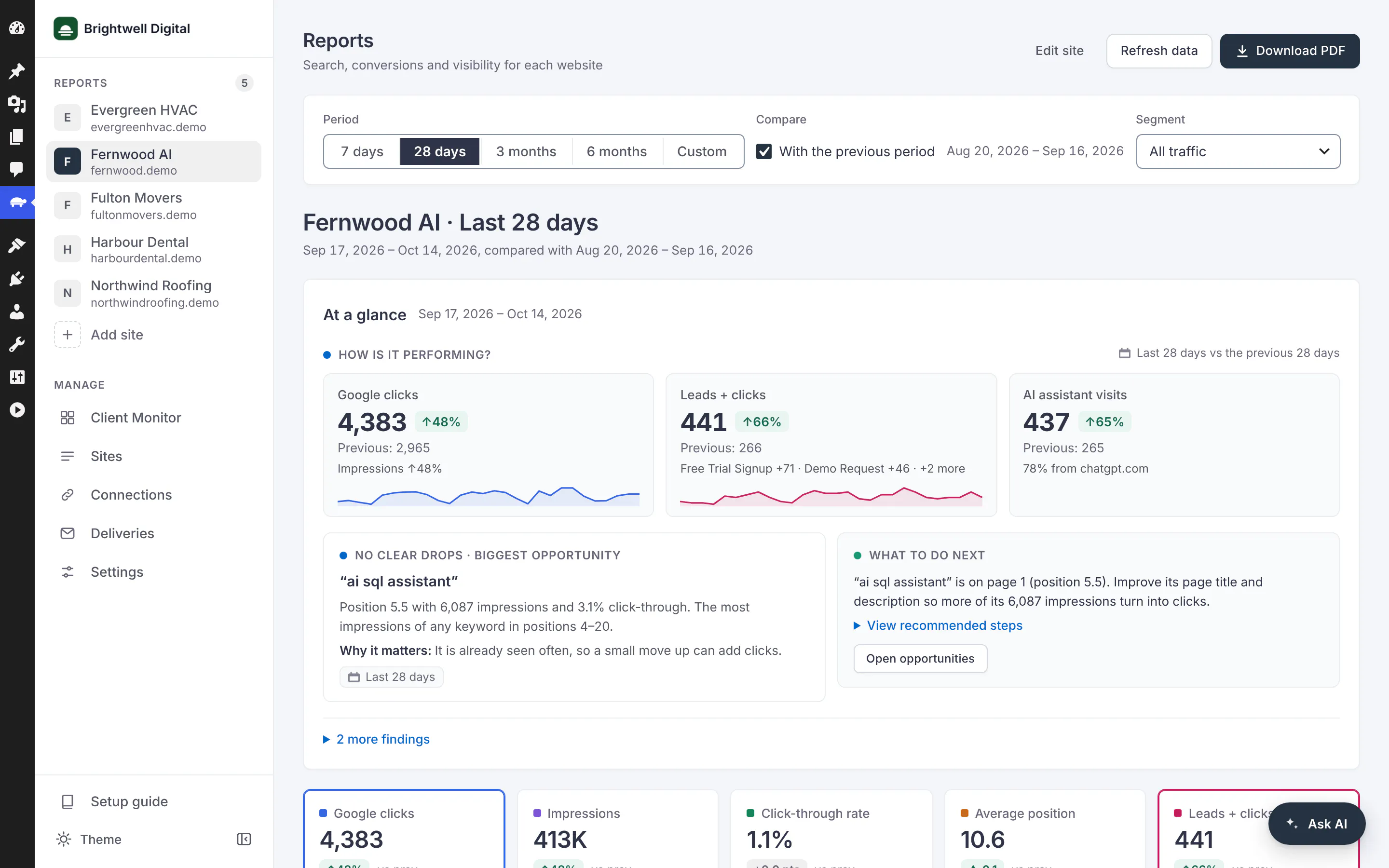Select the 6 months period tab

coord(616,151)
